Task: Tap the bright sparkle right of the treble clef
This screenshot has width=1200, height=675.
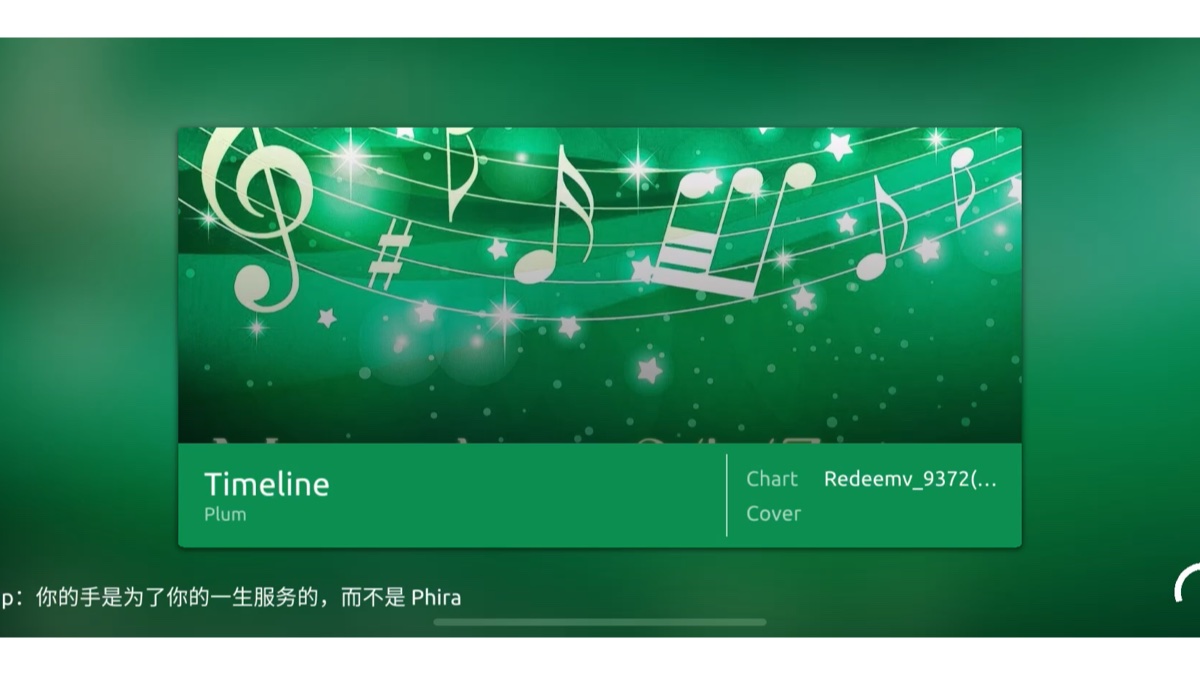Action: [349, 157]
